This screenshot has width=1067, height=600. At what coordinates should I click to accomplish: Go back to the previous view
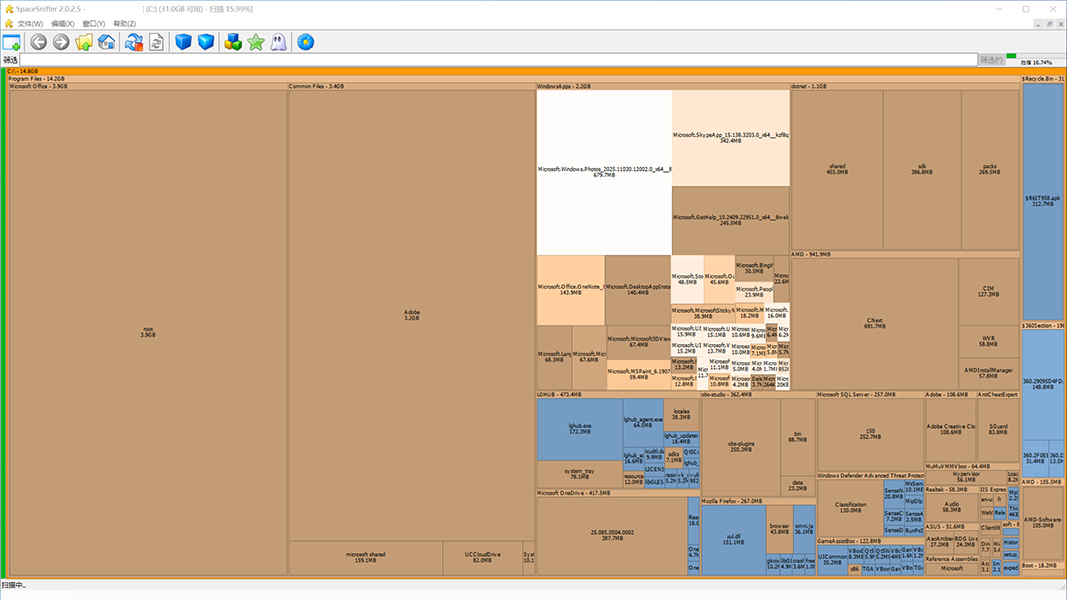[x=38, y=42]
